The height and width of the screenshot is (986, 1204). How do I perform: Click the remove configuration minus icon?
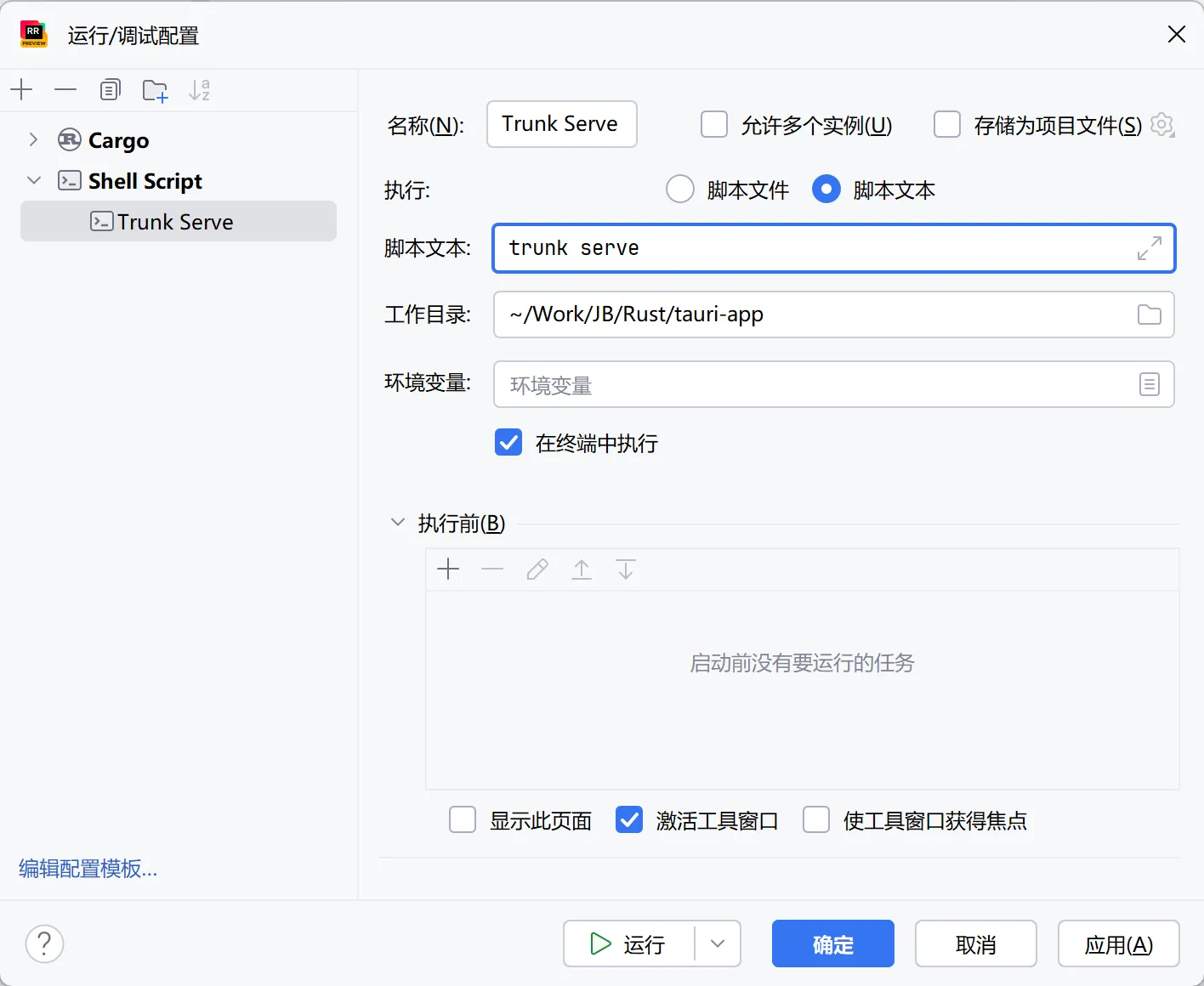click(x=65, y=89)
